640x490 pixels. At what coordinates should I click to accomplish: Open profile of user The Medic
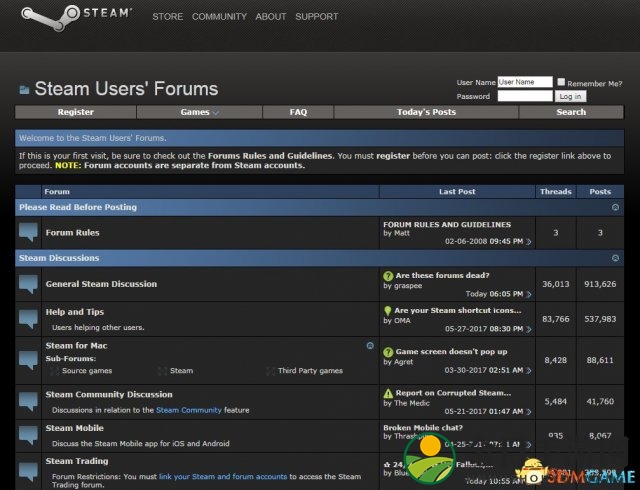[x=412, y=403]
